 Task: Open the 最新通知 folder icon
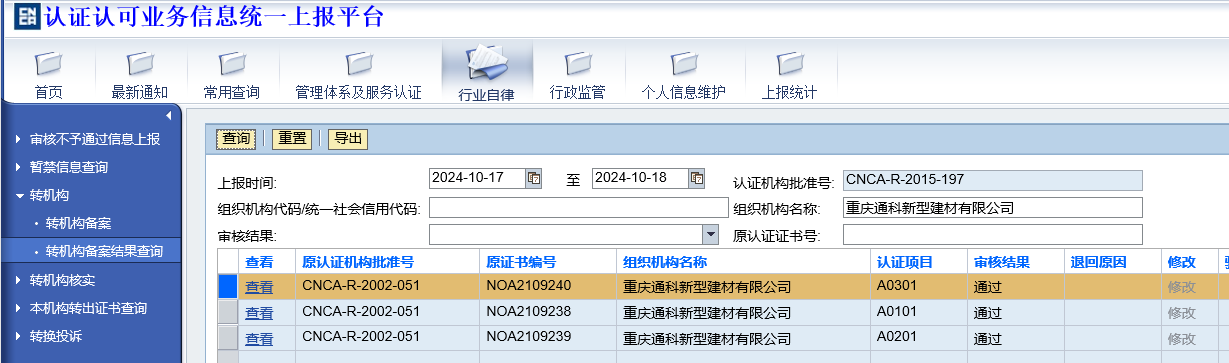click(140, 64)
